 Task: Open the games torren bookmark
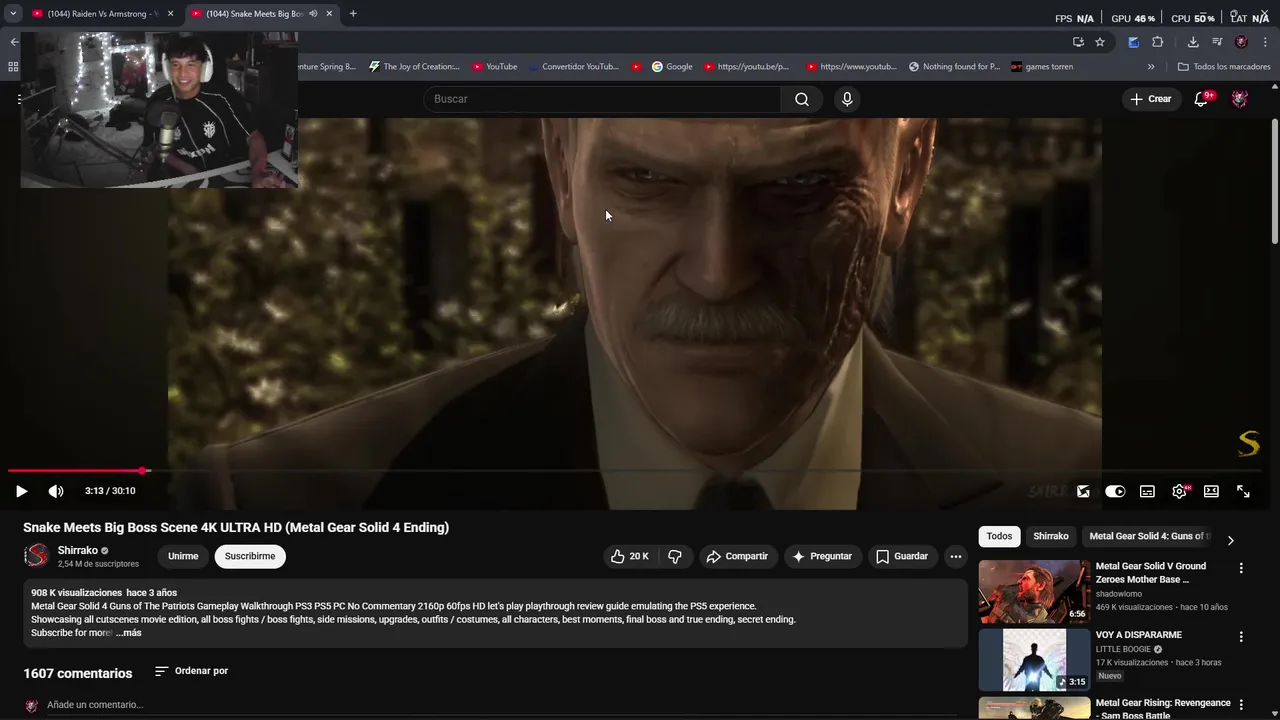click(1042, 67)
